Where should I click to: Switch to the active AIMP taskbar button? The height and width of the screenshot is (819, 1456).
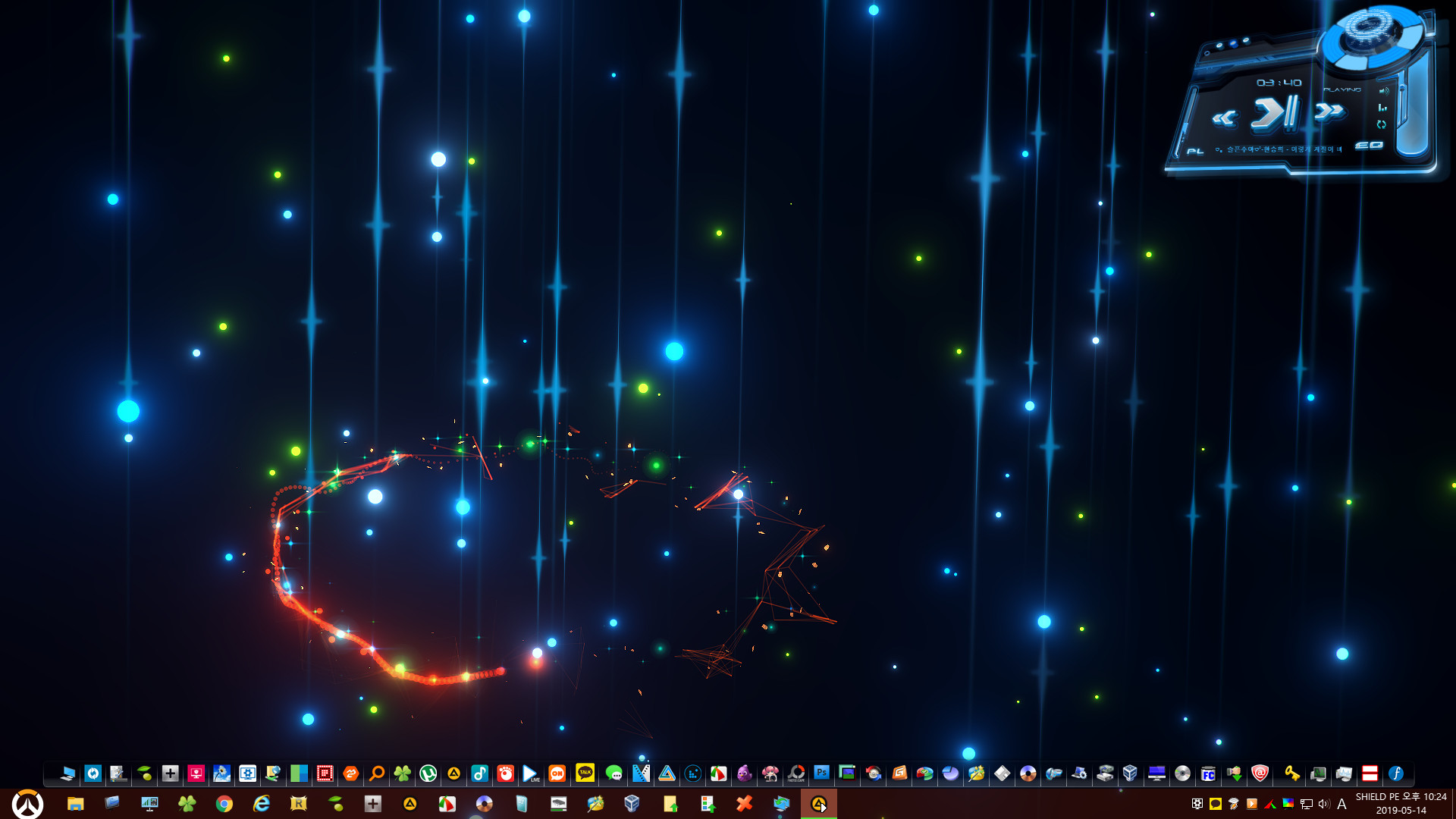pyautogui.click(x=819, y=804)
